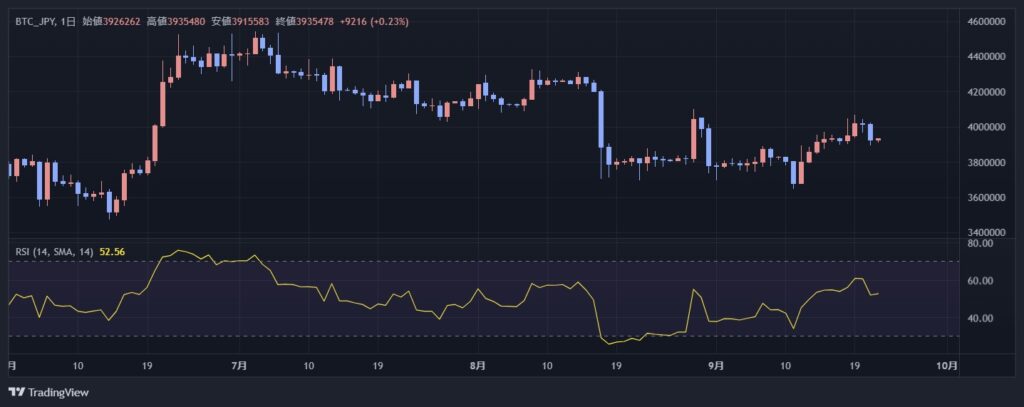Select the 9月 marker on time axis

point(715,366)
